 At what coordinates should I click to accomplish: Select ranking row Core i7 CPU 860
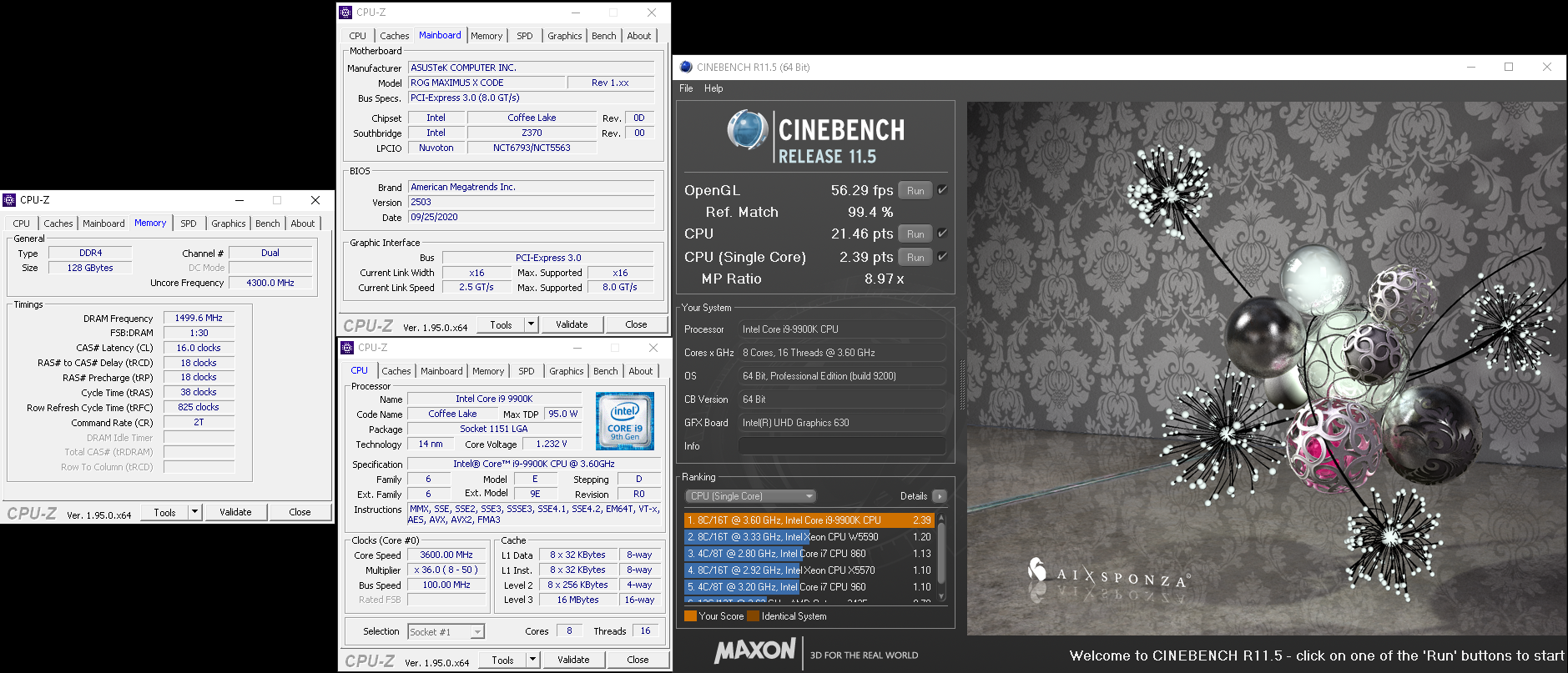(x=809, y=554)
